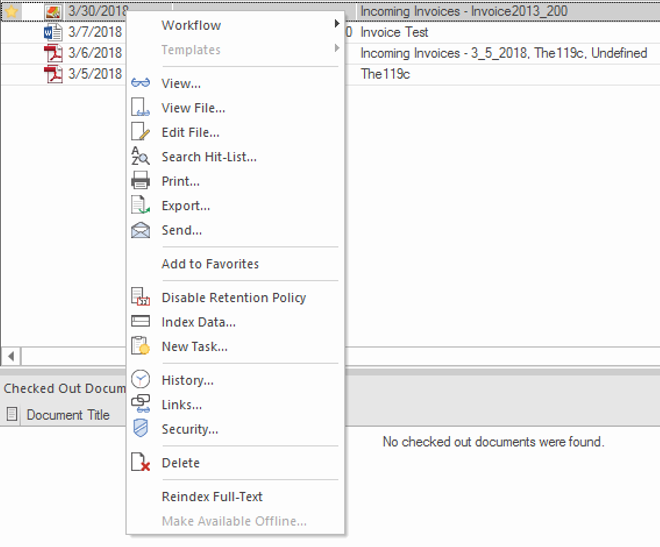Click Incoming Invoices - 3_5_2018, The119c, Undefined

[504, 53]
